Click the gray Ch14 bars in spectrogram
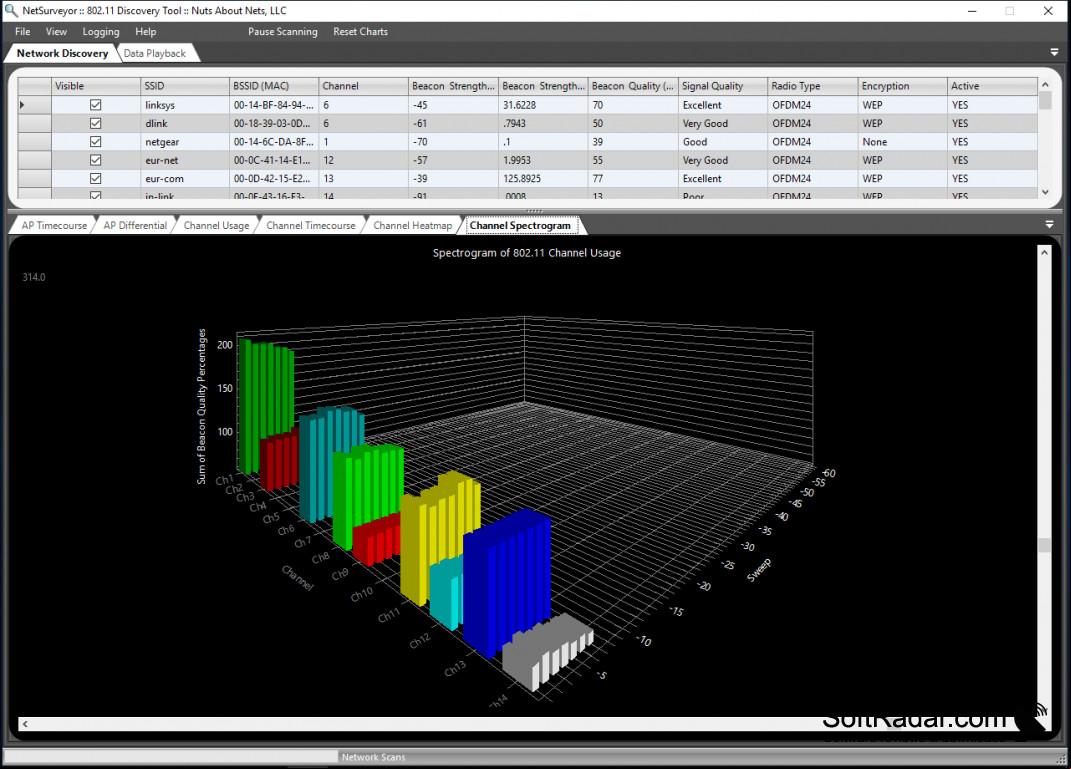Screen dimensions: 1071x769 coord(546,652)
